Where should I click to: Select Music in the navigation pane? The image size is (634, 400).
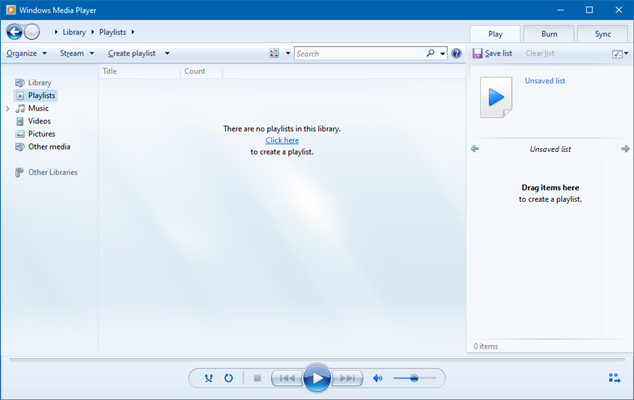pos(38,108)
